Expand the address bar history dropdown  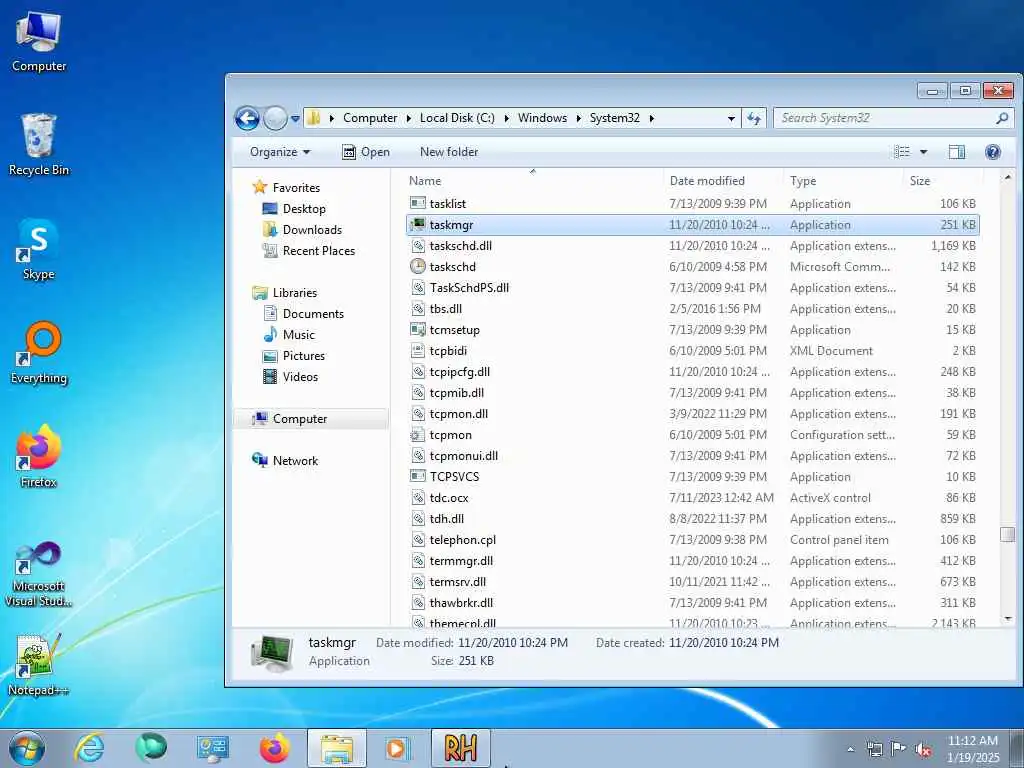(731, 118)
